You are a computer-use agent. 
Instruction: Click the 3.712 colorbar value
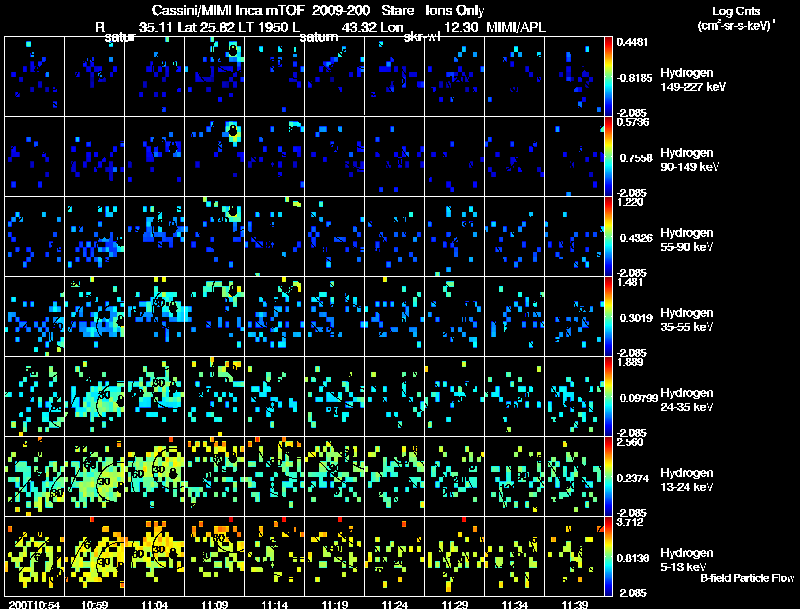click(630, 522)
